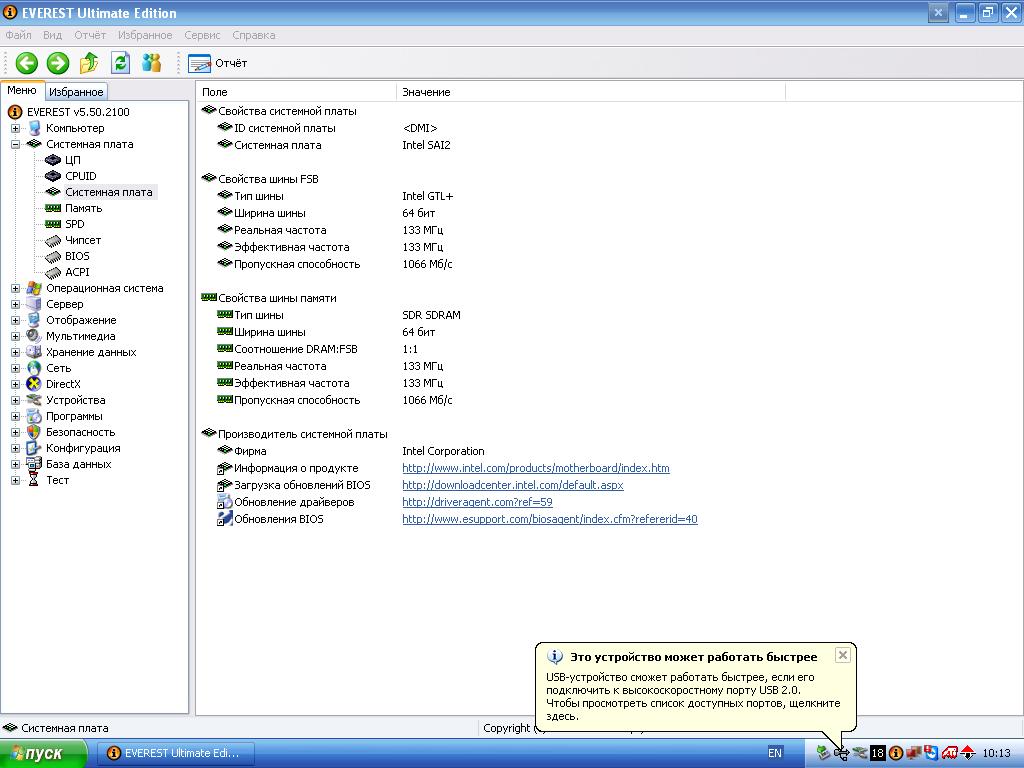
Task: Click the Значение column header
Action: click(x=590, y=92)
